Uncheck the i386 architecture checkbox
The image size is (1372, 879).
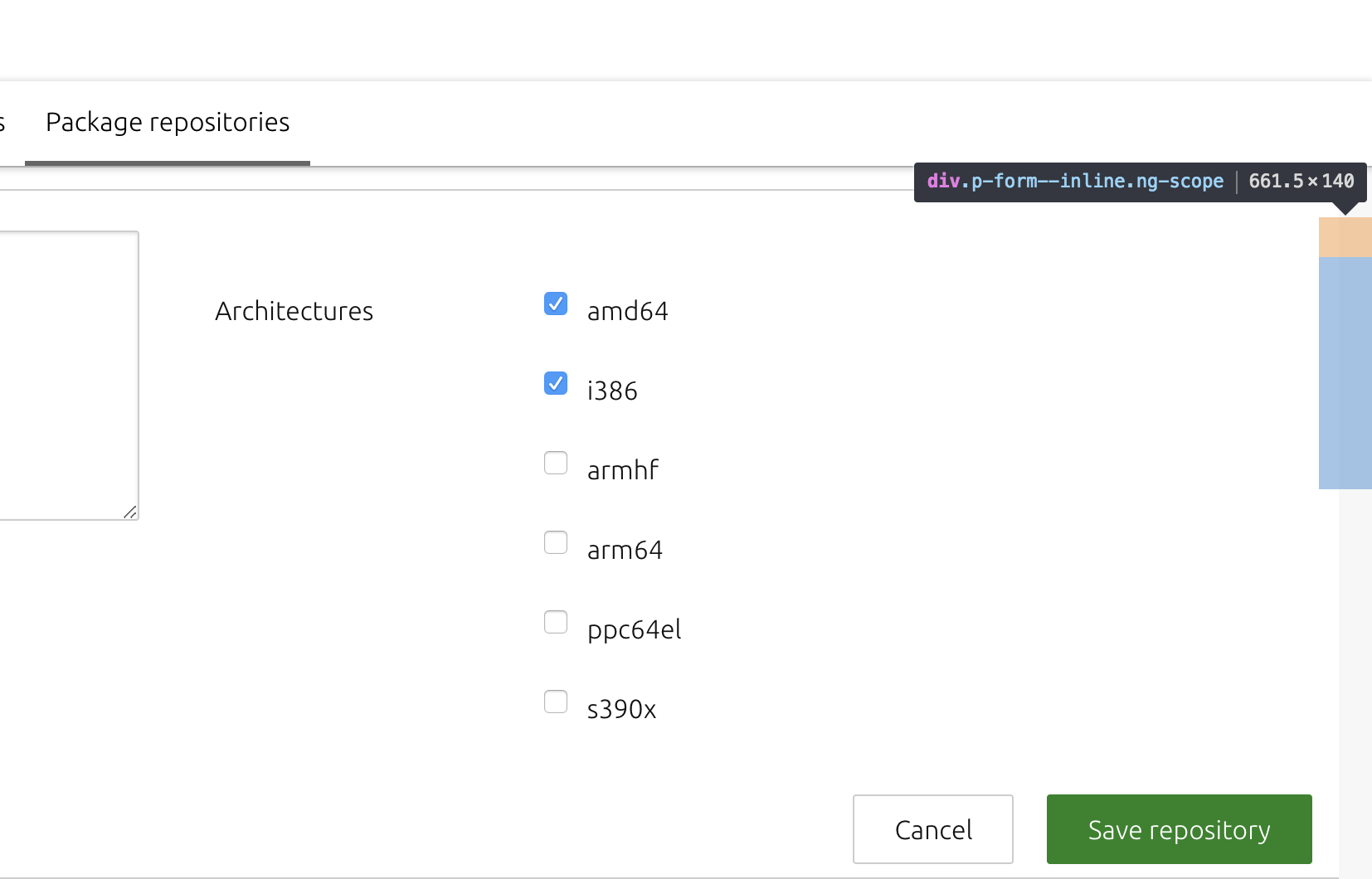point(556,383)
